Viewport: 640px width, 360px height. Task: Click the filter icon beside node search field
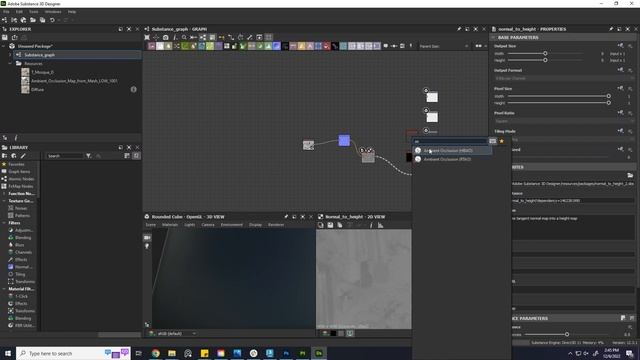click(x=493, y=141)
